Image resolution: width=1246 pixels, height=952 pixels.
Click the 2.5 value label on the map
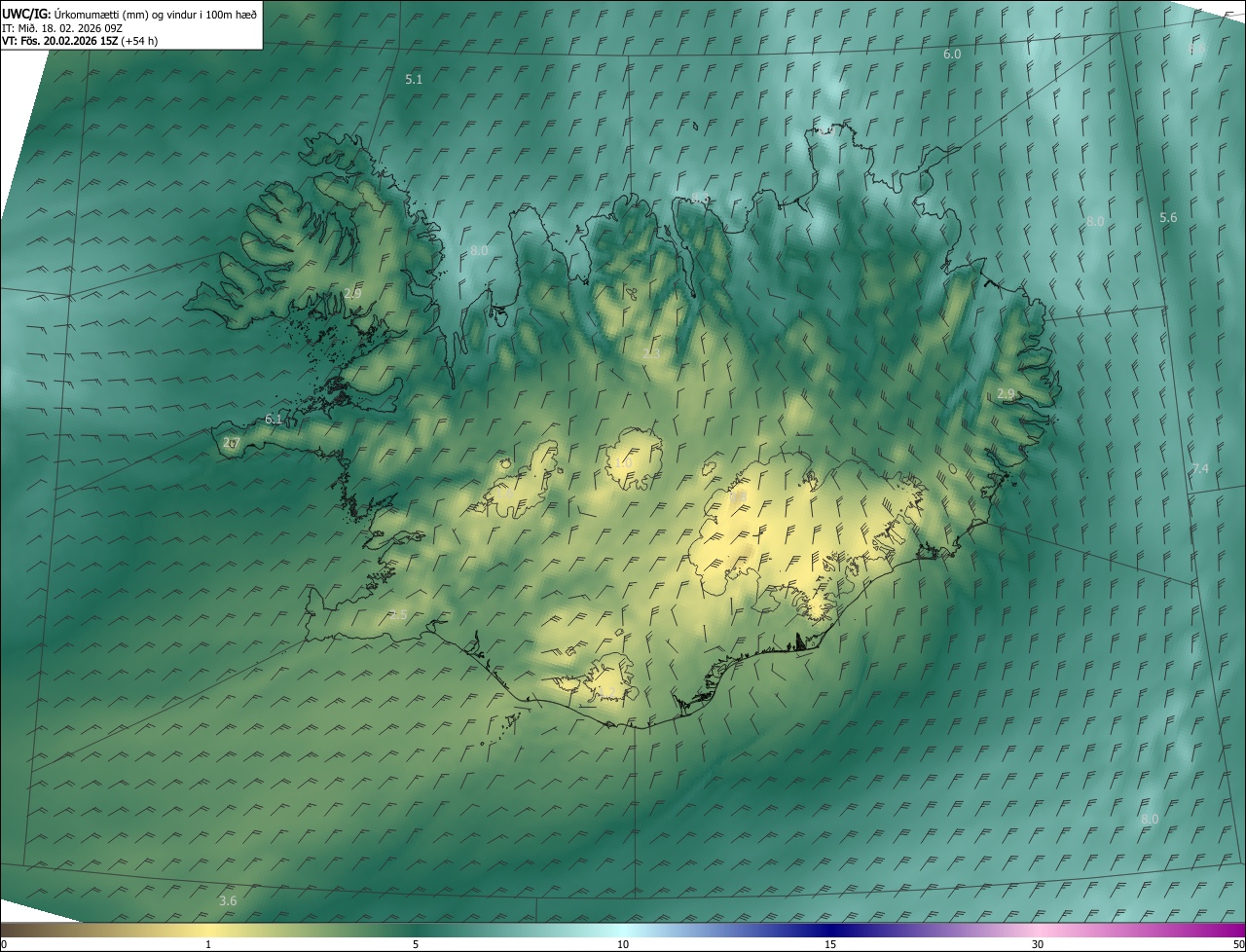point(398,615)
